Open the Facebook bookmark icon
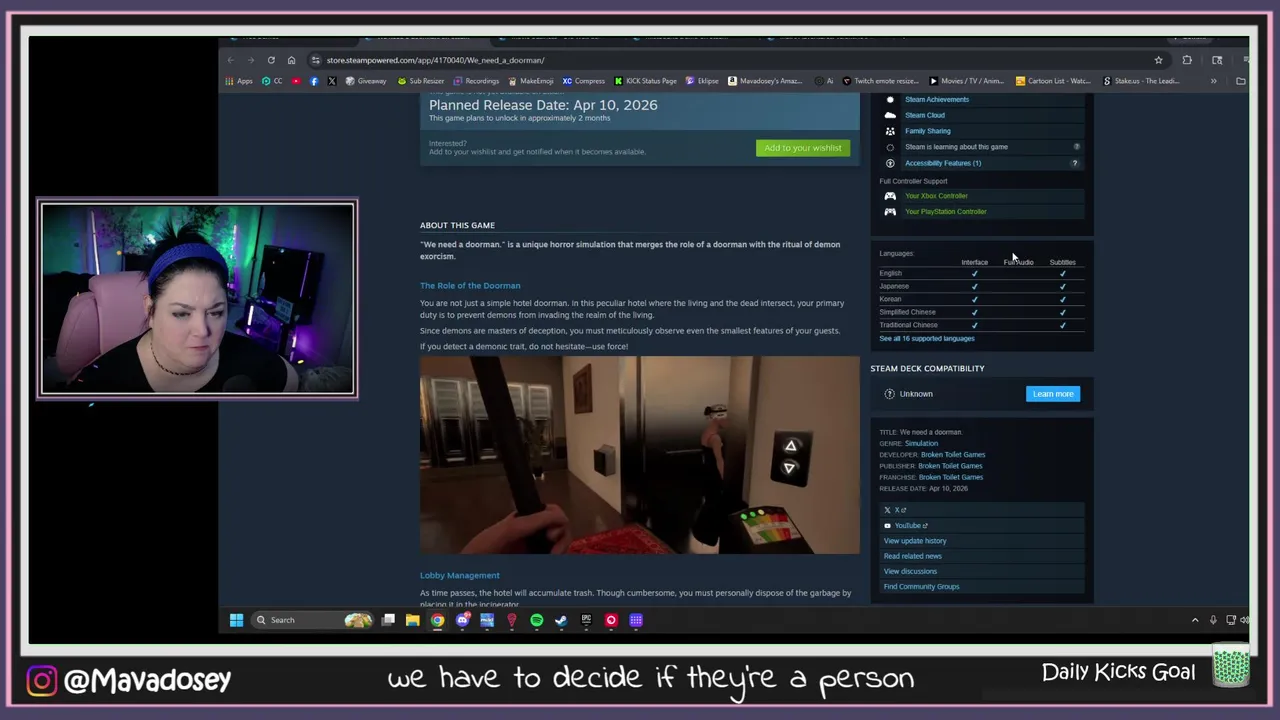This screenshot has height=720, width=1280. (314, 81)
